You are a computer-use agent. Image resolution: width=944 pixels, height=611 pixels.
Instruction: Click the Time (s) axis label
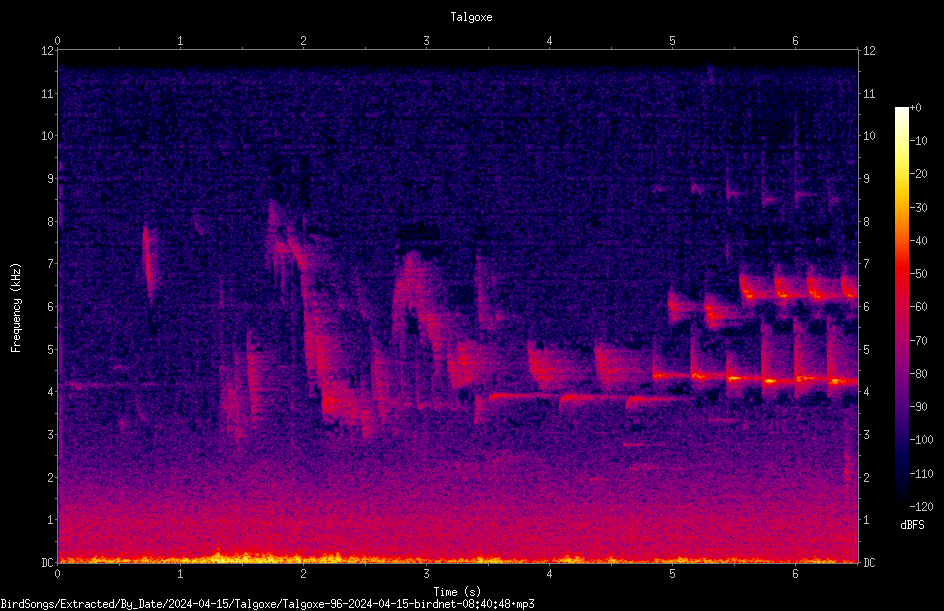(457, 592)
